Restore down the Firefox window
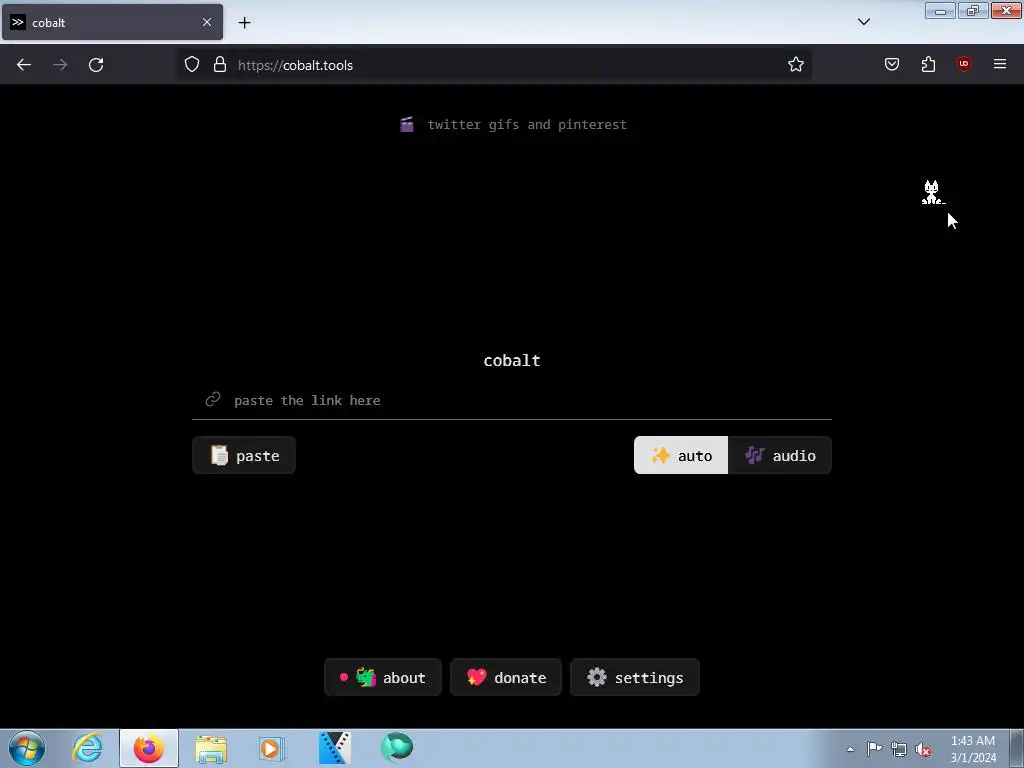1024x768 pixels. (973, 10)
